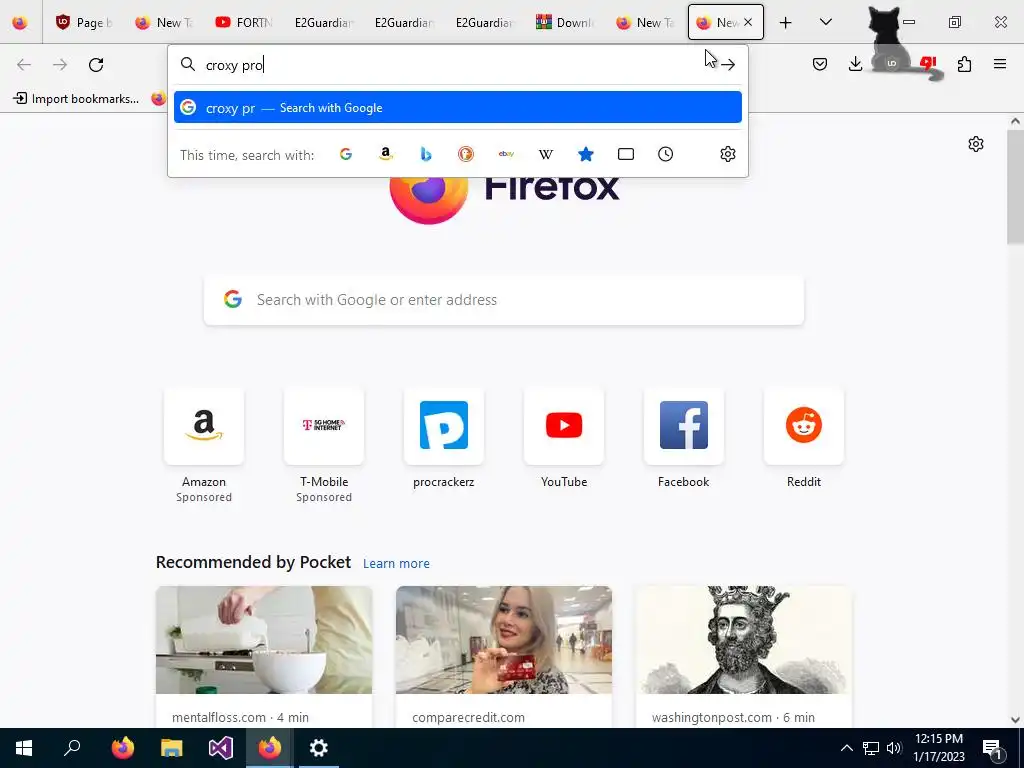Open a new tab with the plus button
The height and width of the screenshot is (768, 1024).
tap(786, 23)
